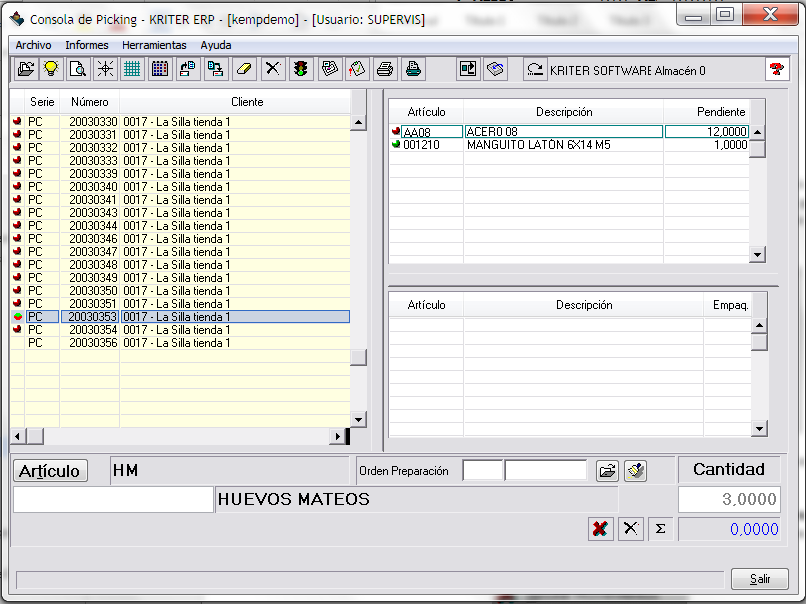Open the Archivo menu
The height and width of the screenshot is (604, 806).
33,45
